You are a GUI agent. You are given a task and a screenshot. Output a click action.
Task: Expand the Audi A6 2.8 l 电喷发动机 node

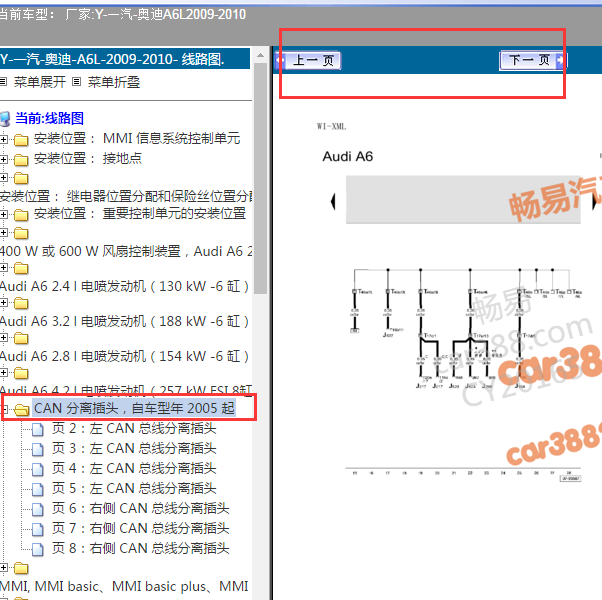[x=3, y=337]
